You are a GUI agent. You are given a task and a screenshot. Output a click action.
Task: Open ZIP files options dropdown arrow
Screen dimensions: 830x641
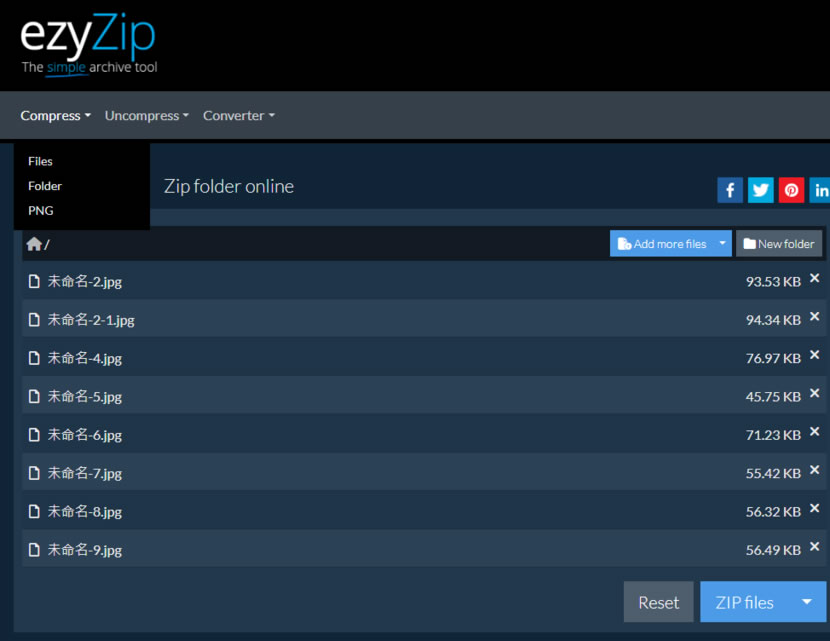806,602
